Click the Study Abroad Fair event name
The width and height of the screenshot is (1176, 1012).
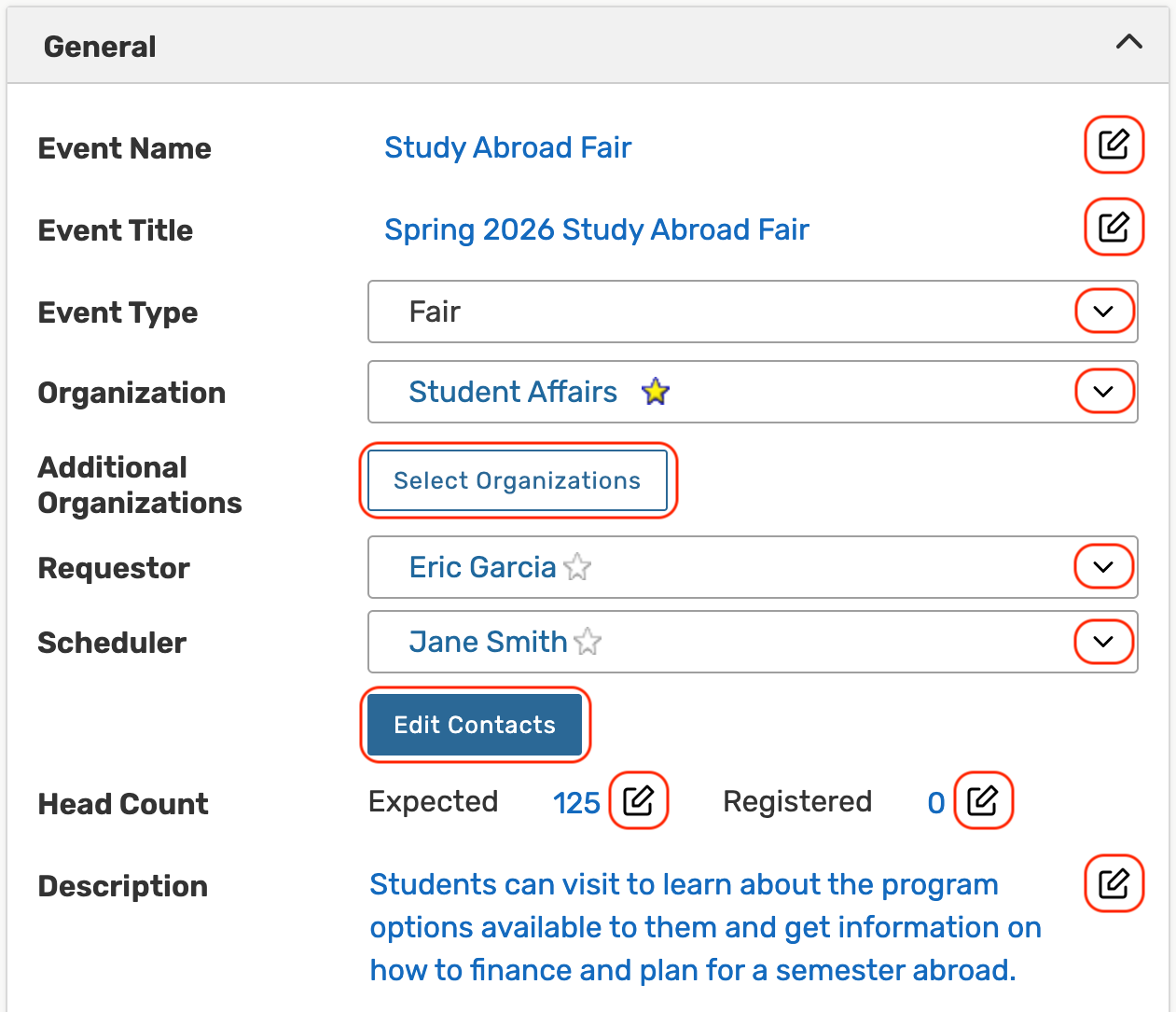pos(507,147)
